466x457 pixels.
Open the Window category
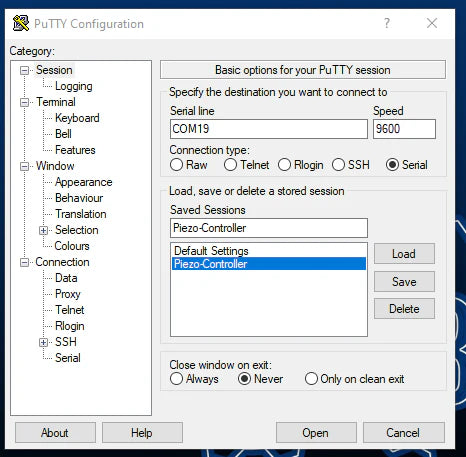point(55,166)
